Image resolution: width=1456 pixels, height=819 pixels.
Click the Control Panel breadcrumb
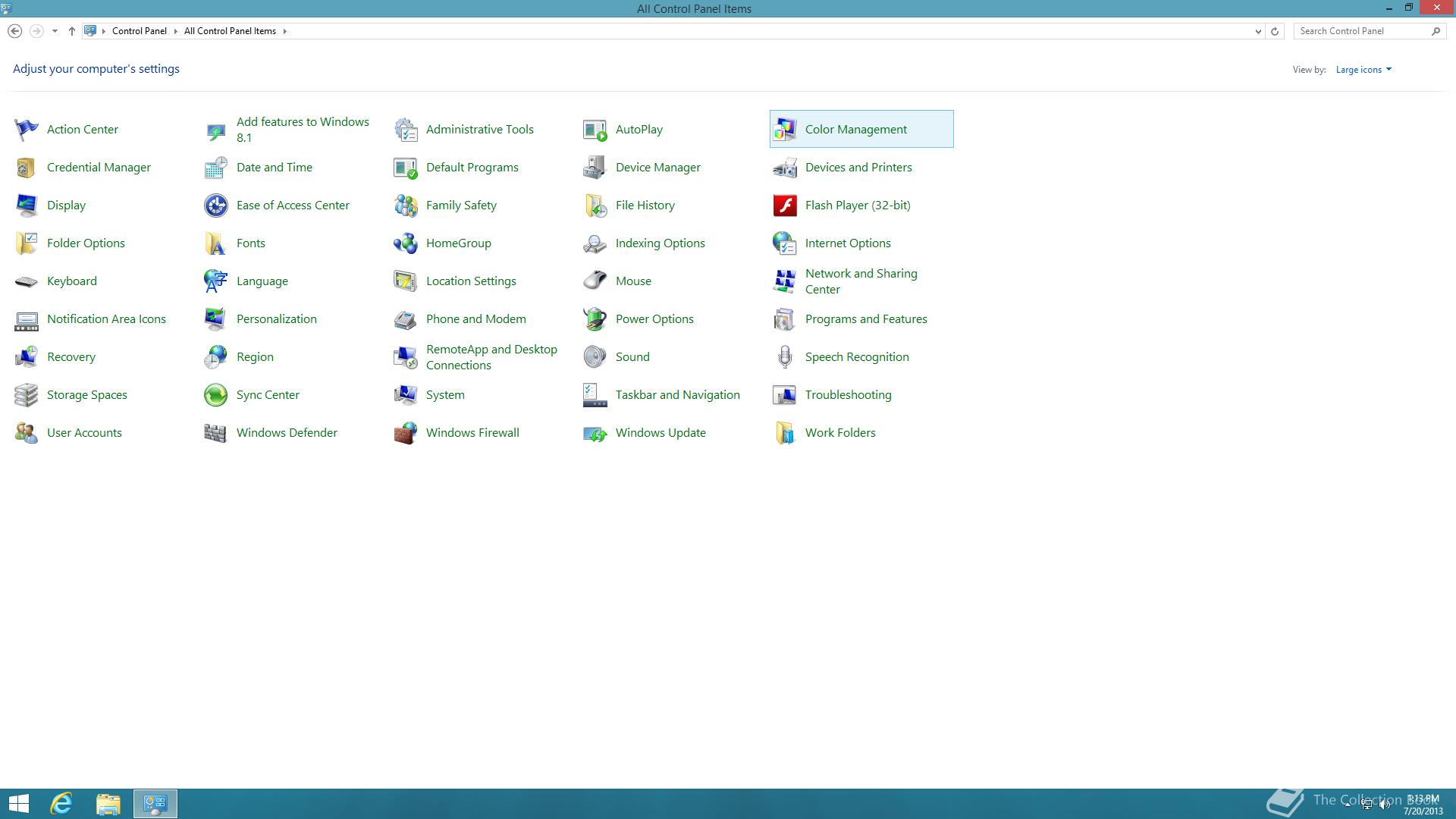[140, 31]
